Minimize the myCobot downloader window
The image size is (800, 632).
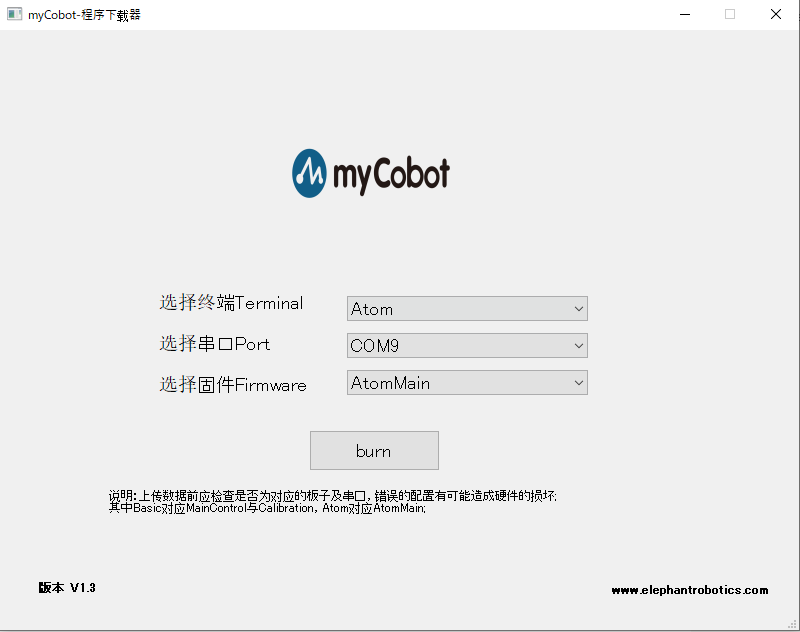pos(685,14)
